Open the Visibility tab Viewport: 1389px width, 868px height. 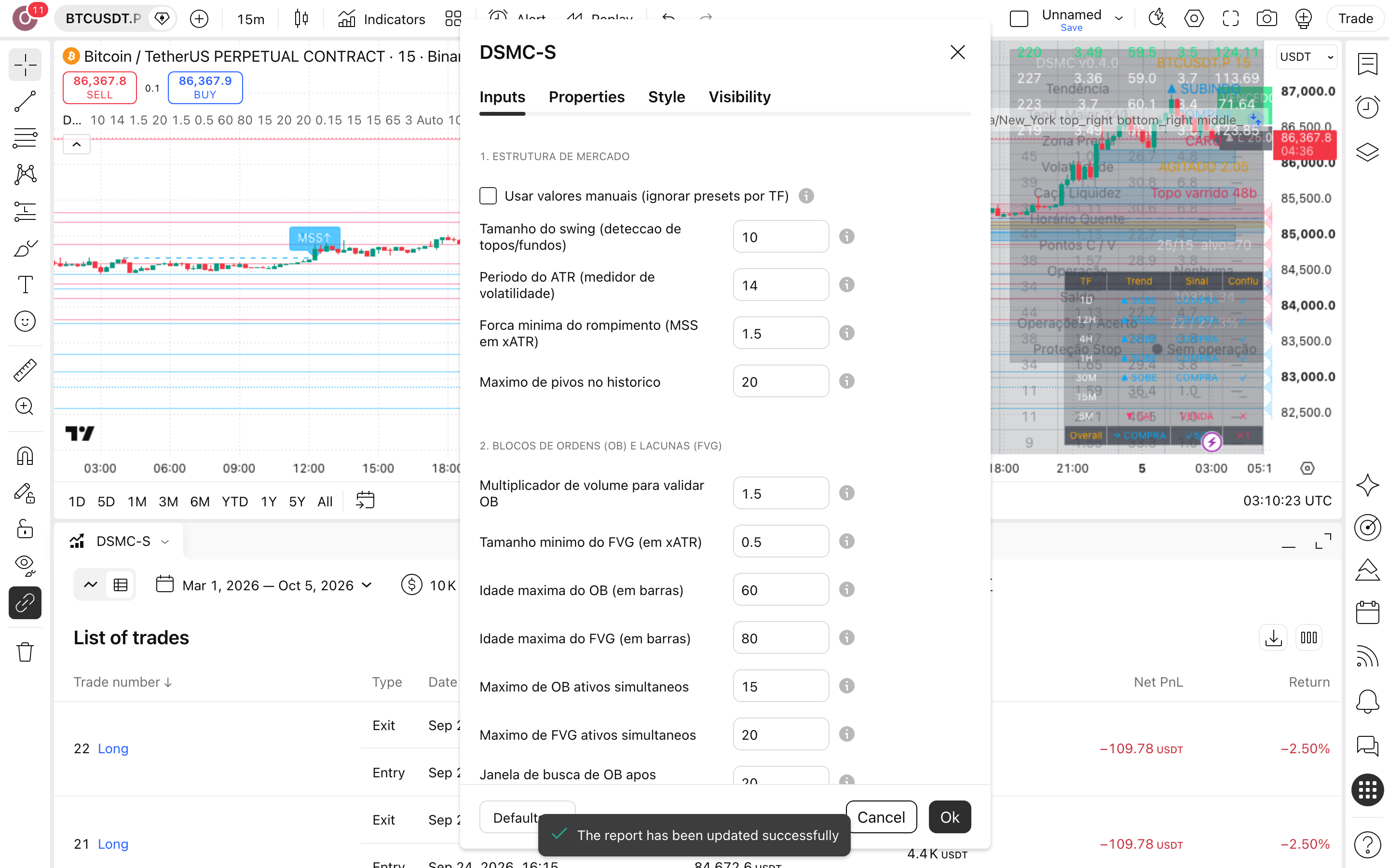pos(739,97)
